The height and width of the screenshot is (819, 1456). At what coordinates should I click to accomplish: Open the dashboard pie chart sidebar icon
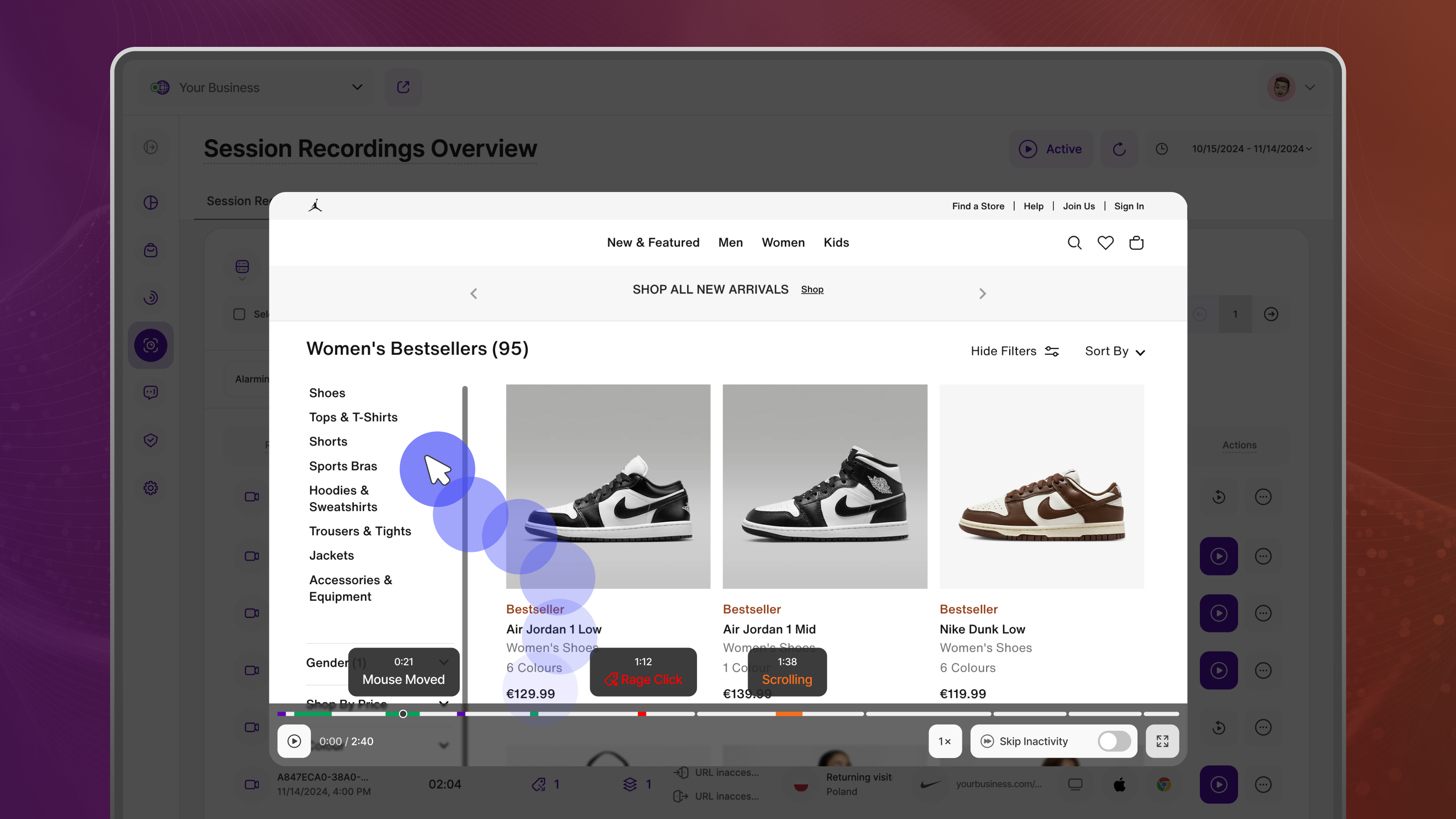(150, 202)
